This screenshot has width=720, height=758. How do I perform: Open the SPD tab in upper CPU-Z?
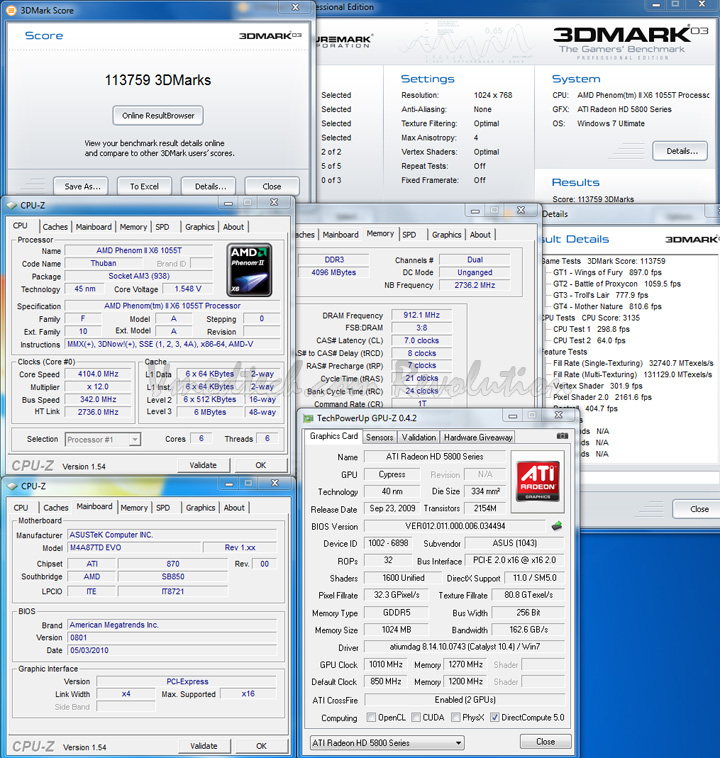coord(162,227)
